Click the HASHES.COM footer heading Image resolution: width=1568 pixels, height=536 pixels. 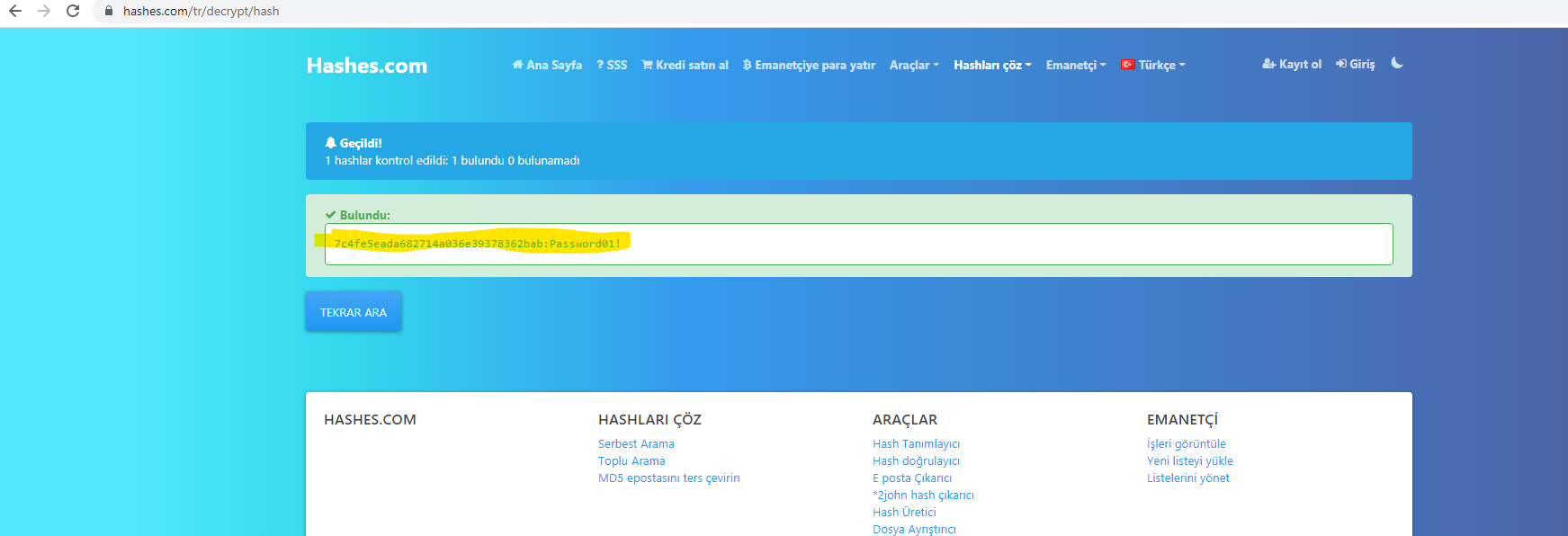(370, 419)
